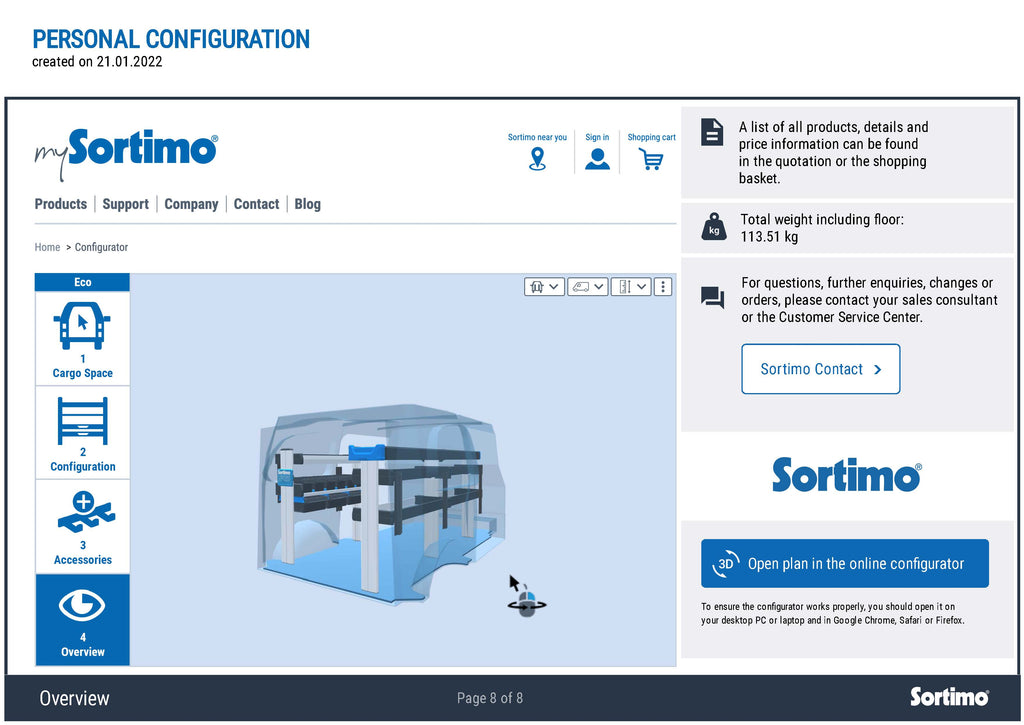Image resolution: width=1024 pixels, height=725 pixels.
Task: Open the Shopping cart icon
Action: pos(651,159)
